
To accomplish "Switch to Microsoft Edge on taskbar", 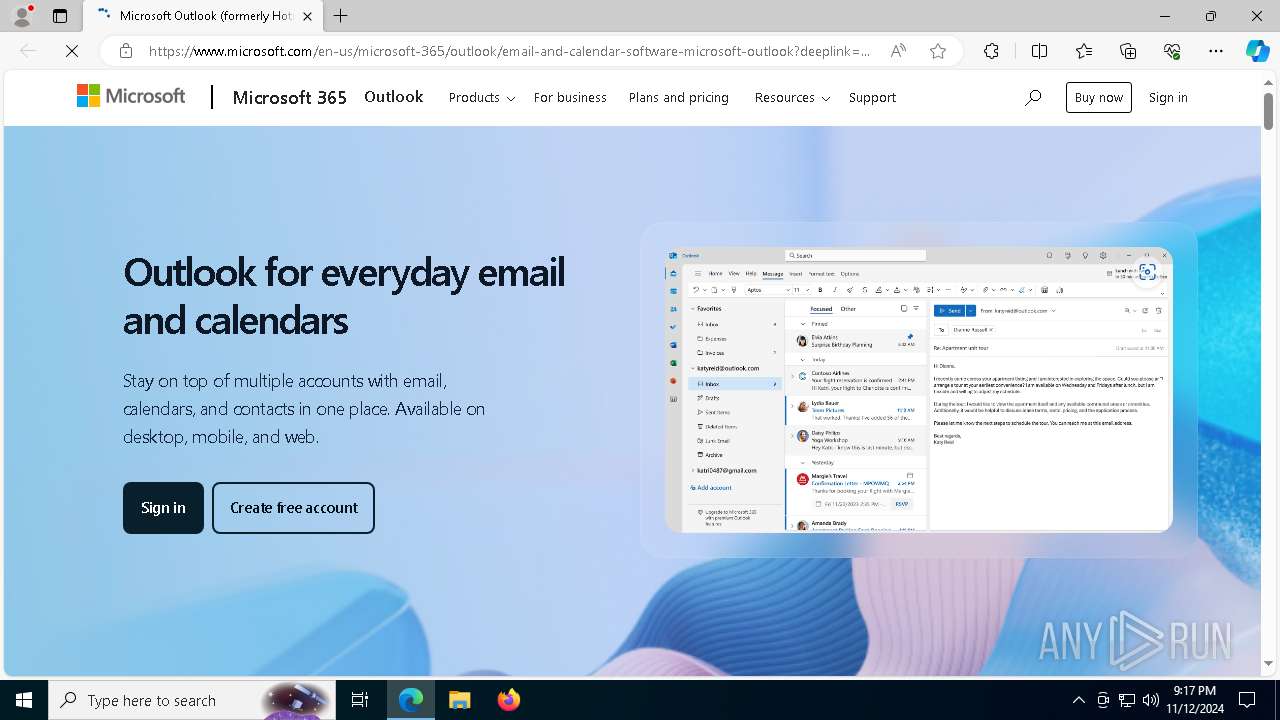I will 411,700.
